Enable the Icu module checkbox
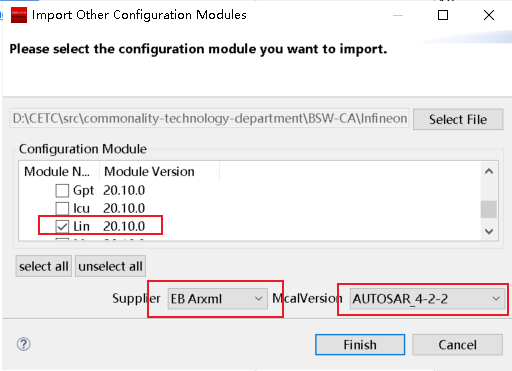The height and width of the screenshot is (371, 512). tap(62, 209)
